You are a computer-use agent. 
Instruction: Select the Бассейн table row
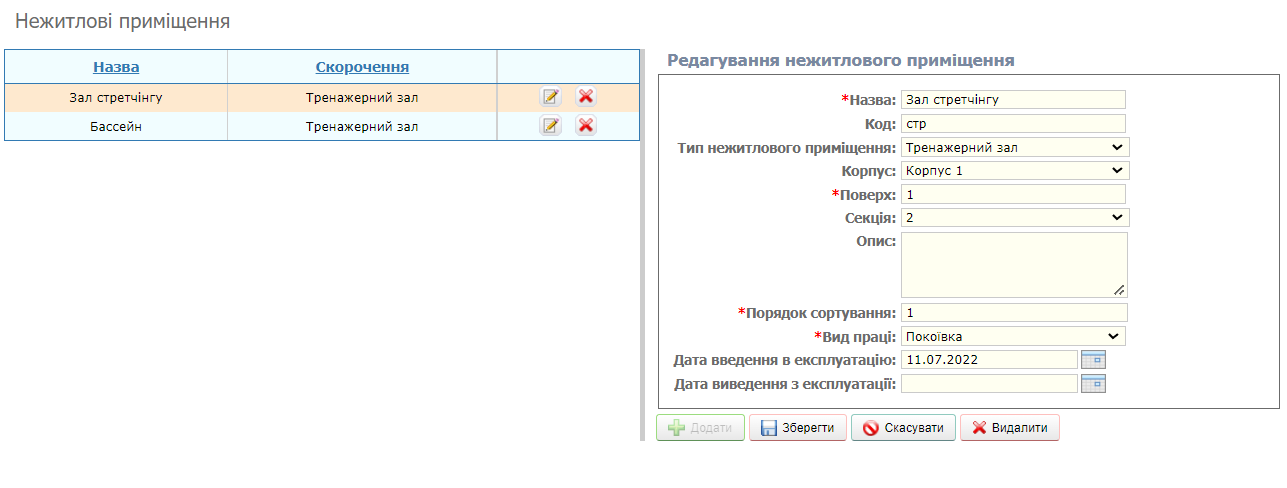coord(116,127)
